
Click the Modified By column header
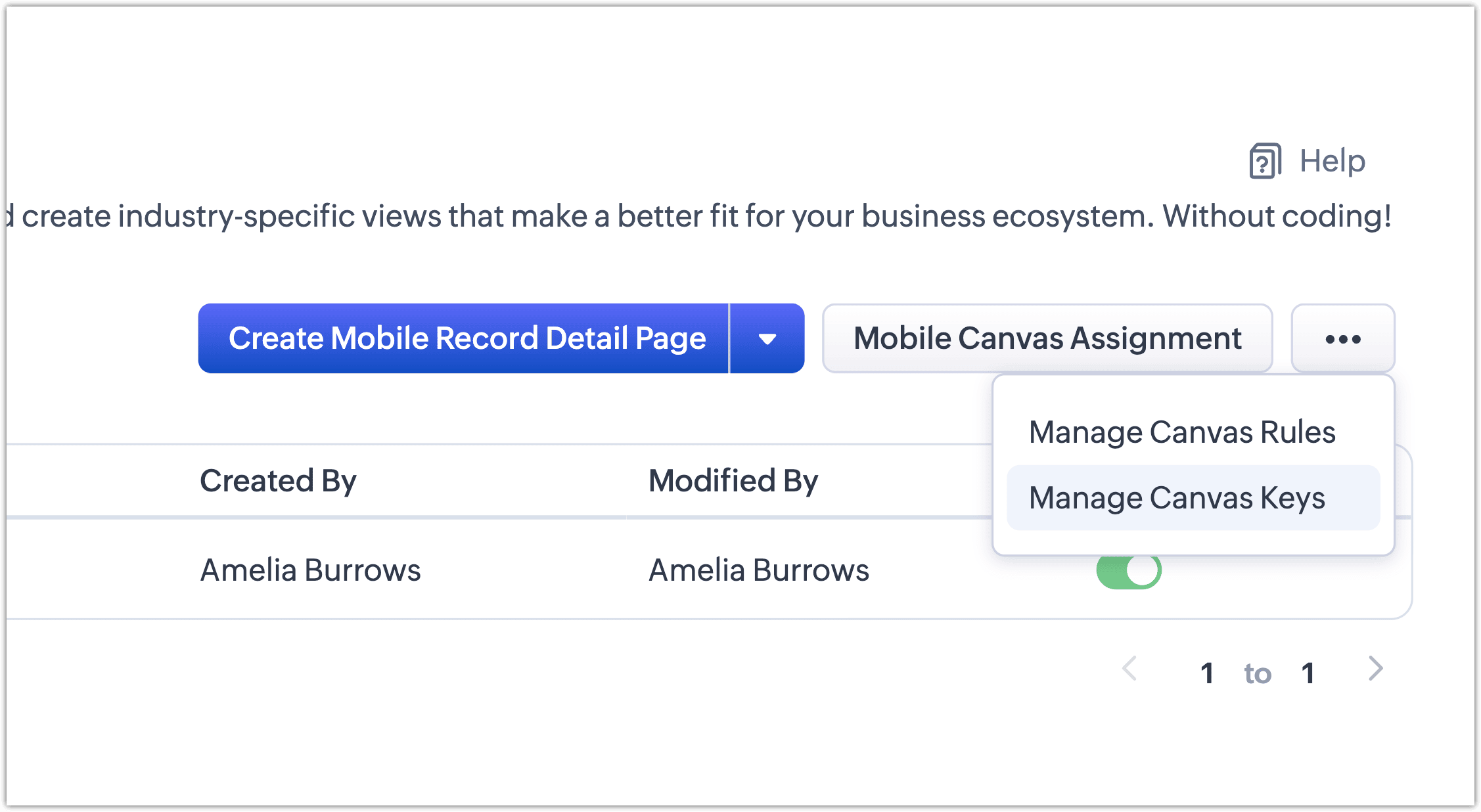tap(733, 481)
